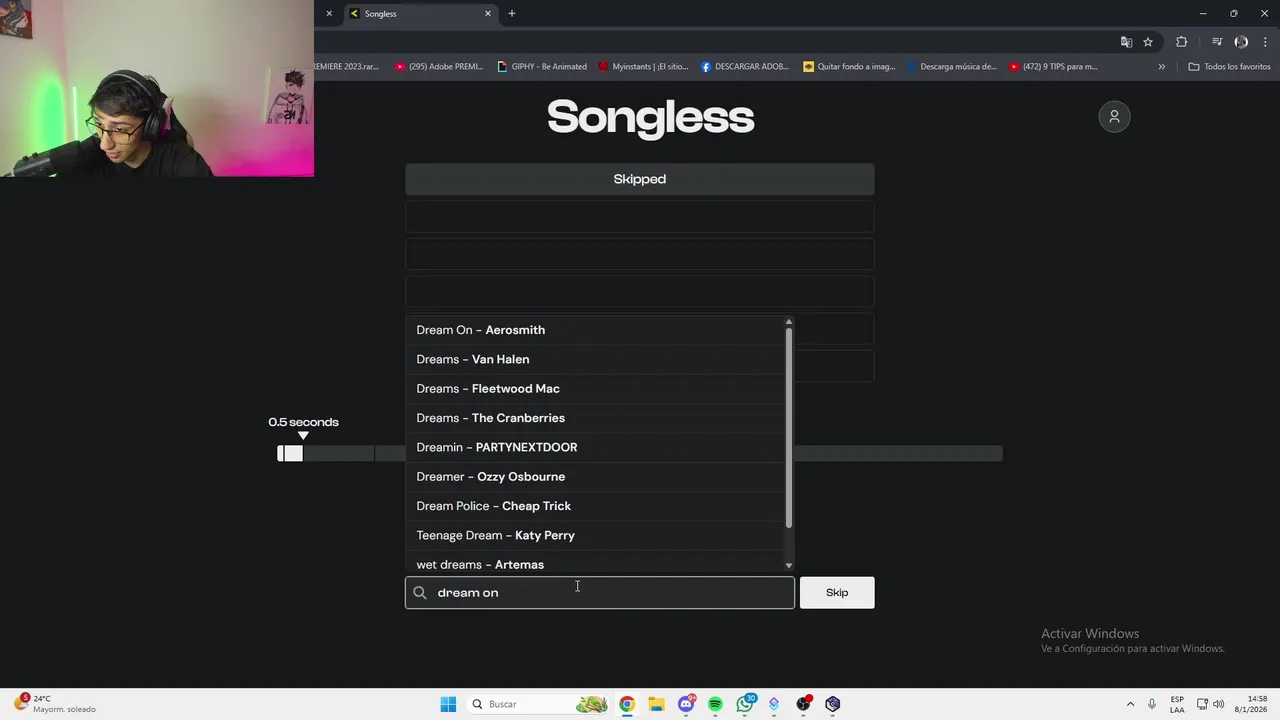
Task: Open the DESCARGAR ADOB... bookmark
Action: tap(745, 67)
